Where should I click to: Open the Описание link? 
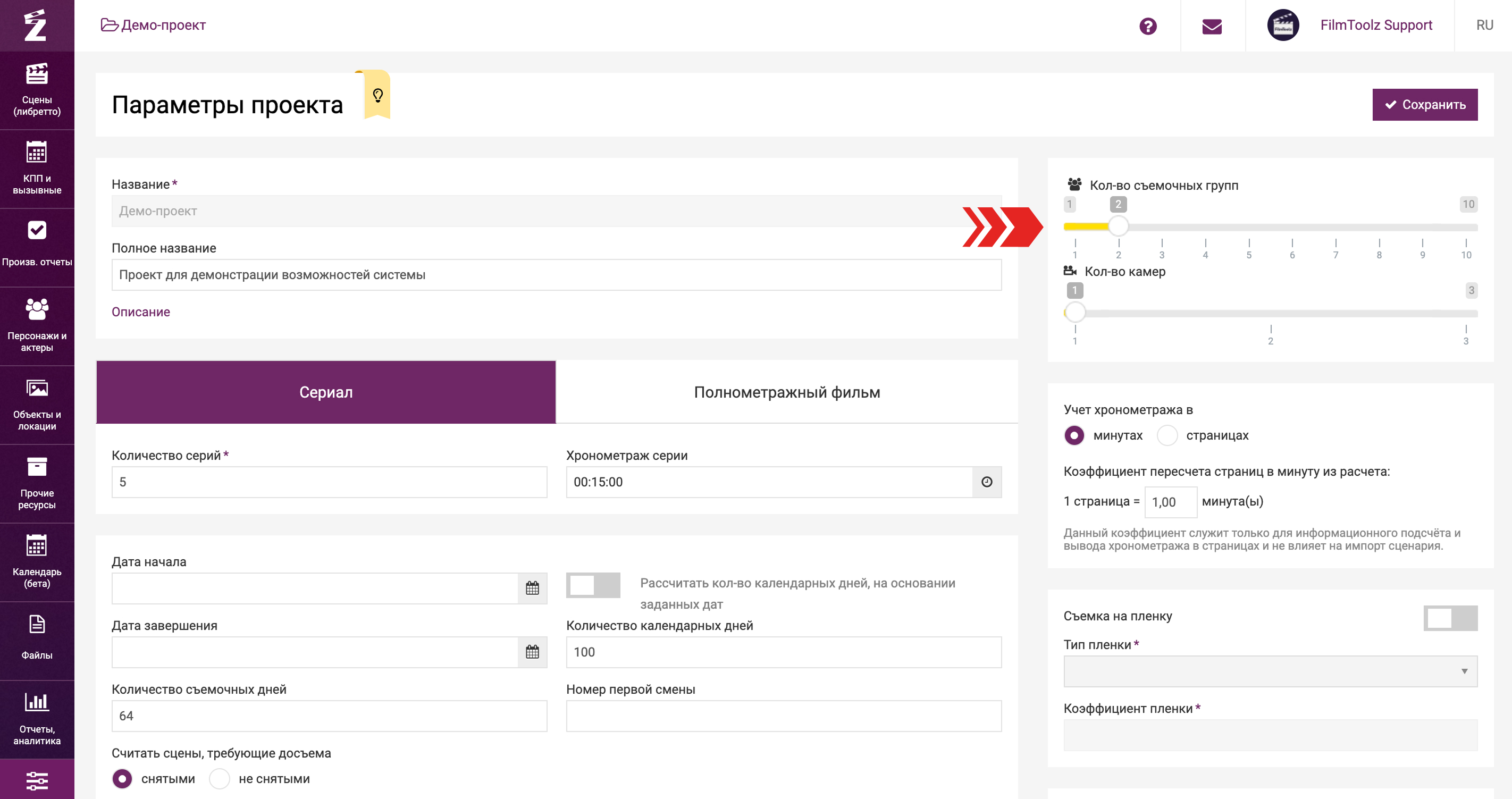click(x=141, y=312)
